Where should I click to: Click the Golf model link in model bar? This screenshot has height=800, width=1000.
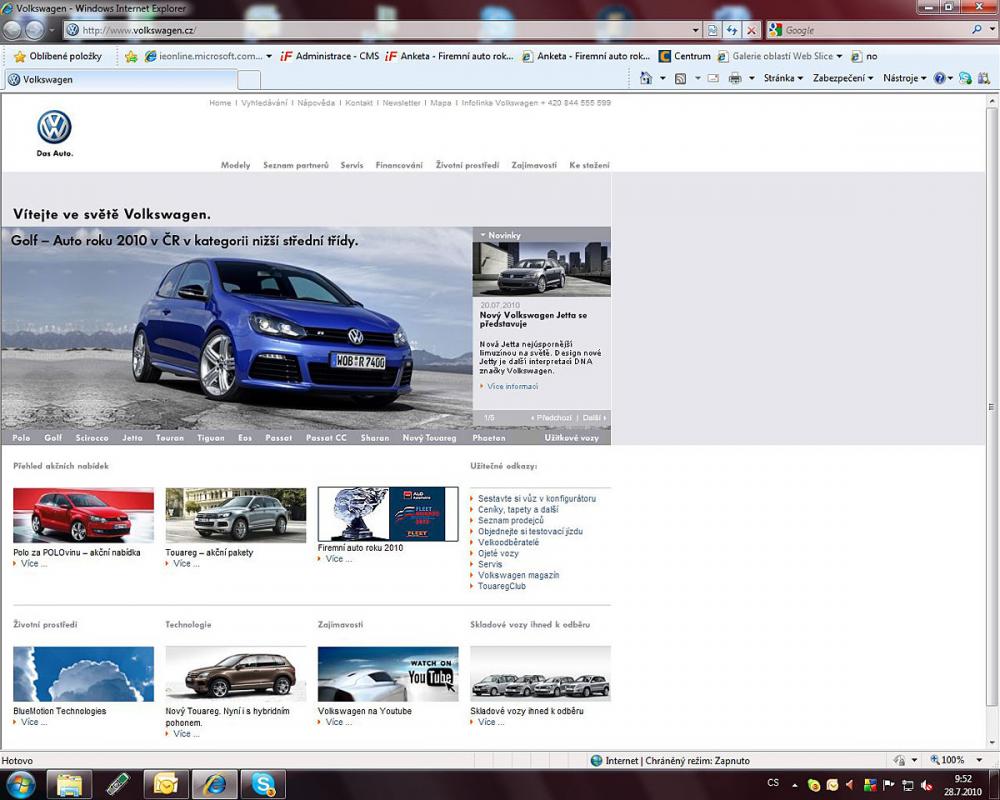(53, 438)
